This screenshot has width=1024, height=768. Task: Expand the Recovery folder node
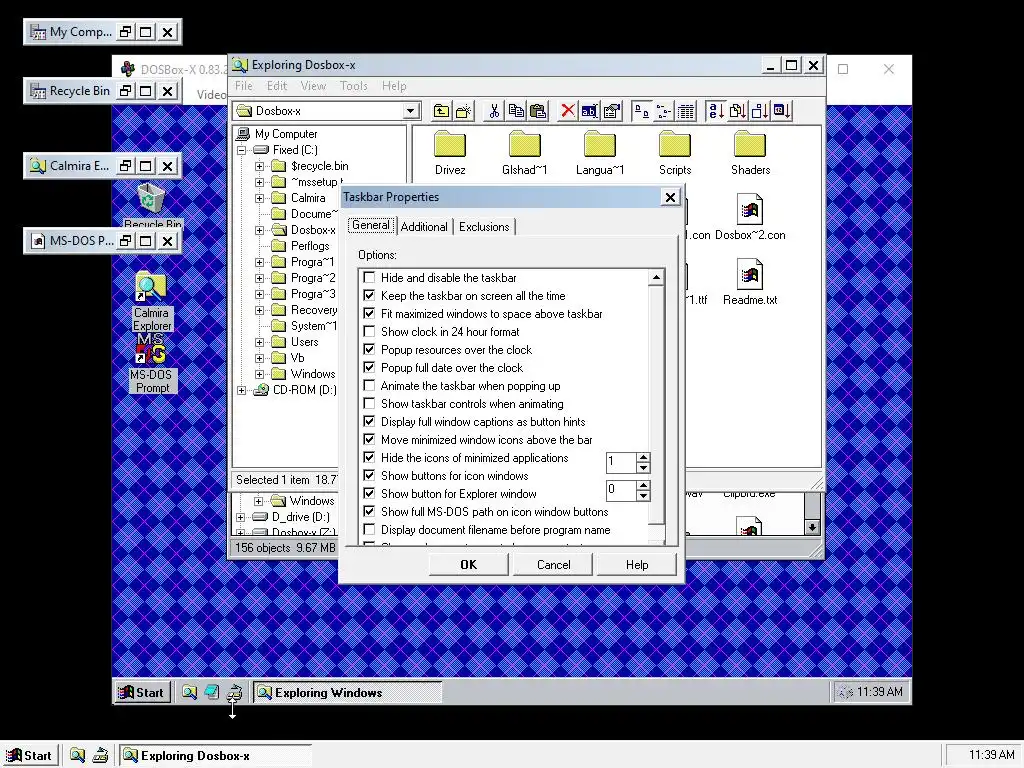(x=259, y=310)
